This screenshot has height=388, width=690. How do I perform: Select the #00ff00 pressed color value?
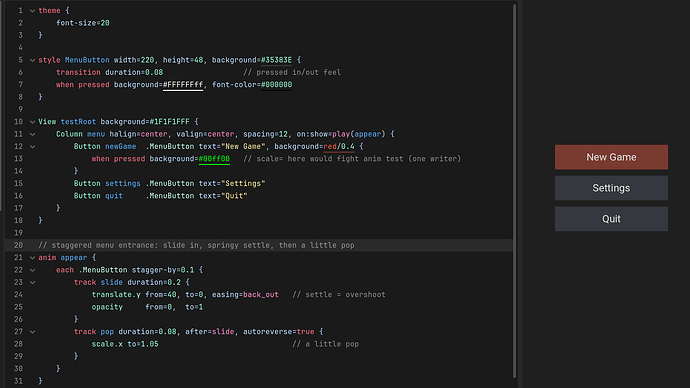[x=214, y=159]
